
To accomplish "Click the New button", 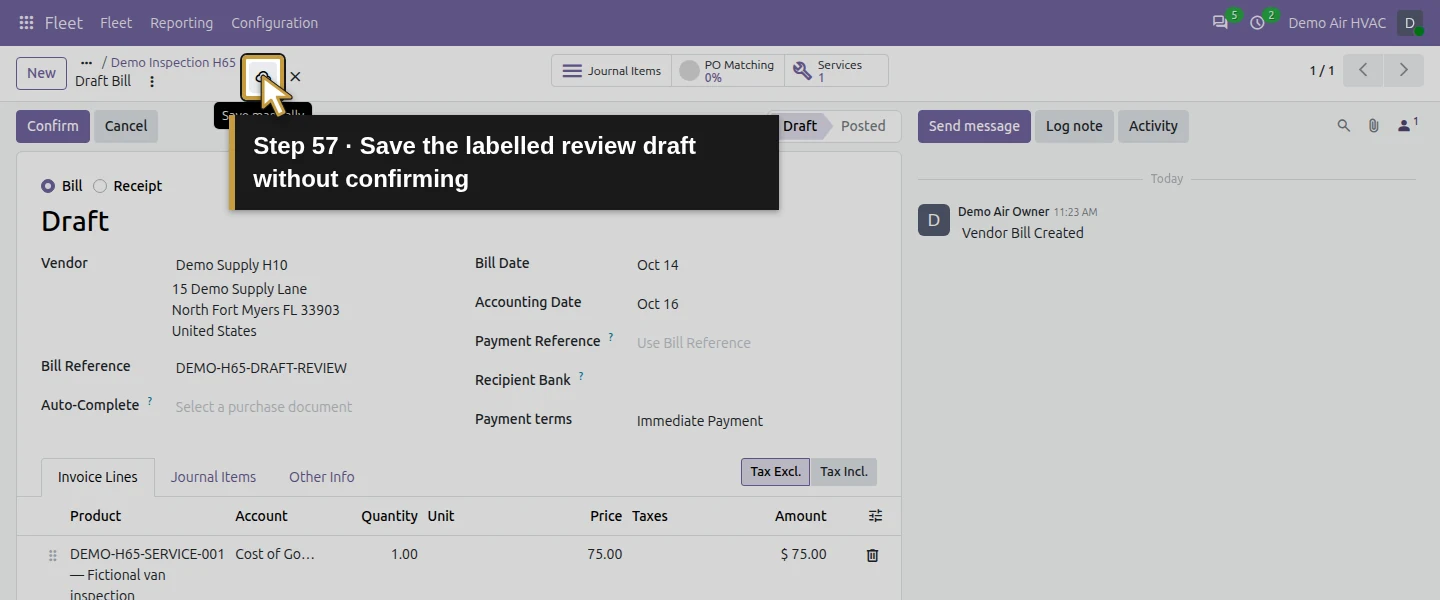I will pos(41,73).
